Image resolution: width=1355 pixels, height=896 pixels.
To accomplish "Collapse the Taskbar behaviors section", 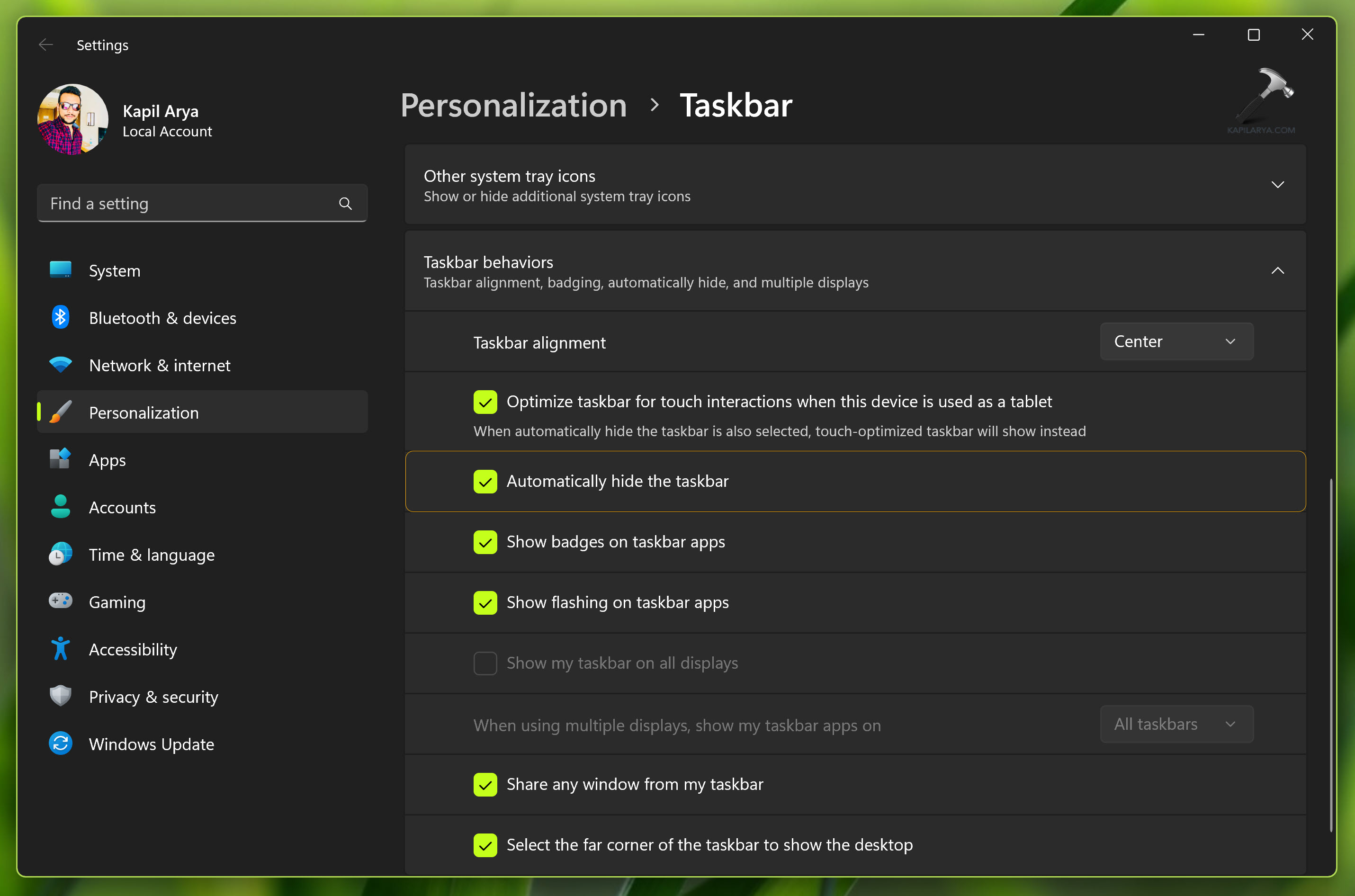I will click(x=1277, y=271).
